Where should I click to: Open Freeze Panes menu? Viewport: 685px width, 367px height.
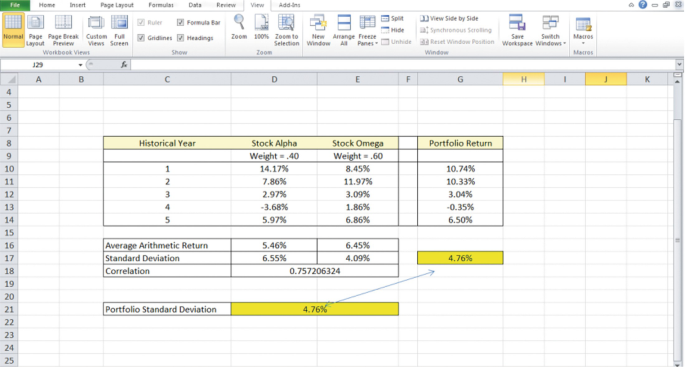click(x=367, y=30)
